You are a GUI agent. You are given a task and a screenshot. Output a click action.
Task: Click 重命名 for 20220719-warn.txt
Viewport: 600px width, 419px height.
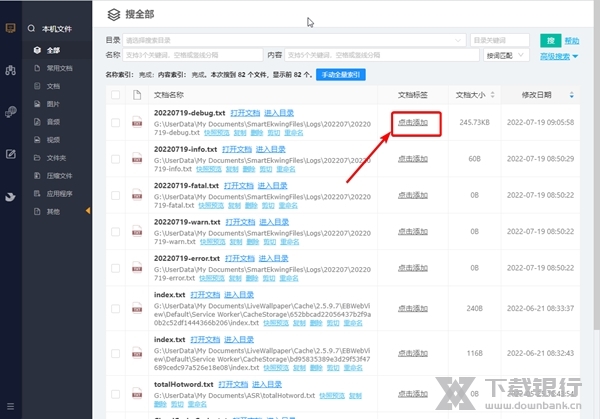(290, 242)
